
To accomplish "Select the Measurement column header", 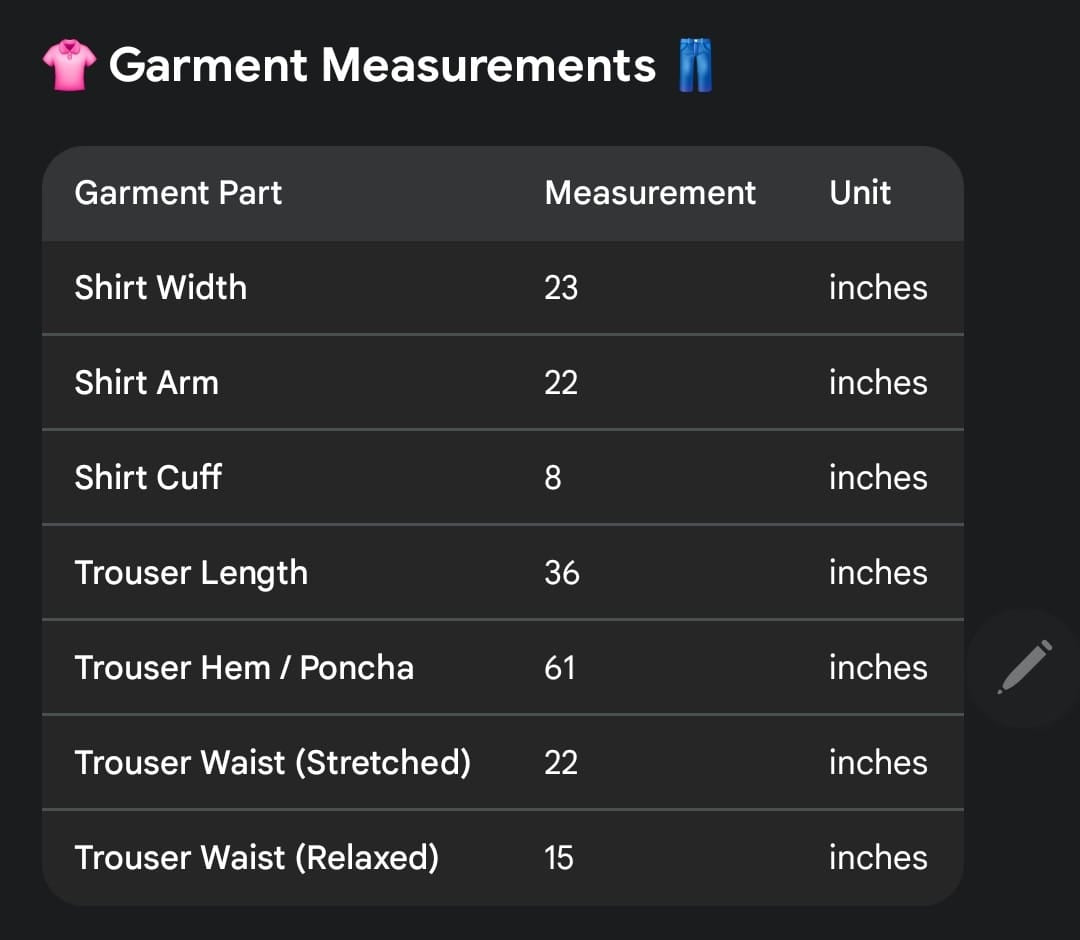I will [650, 193].
